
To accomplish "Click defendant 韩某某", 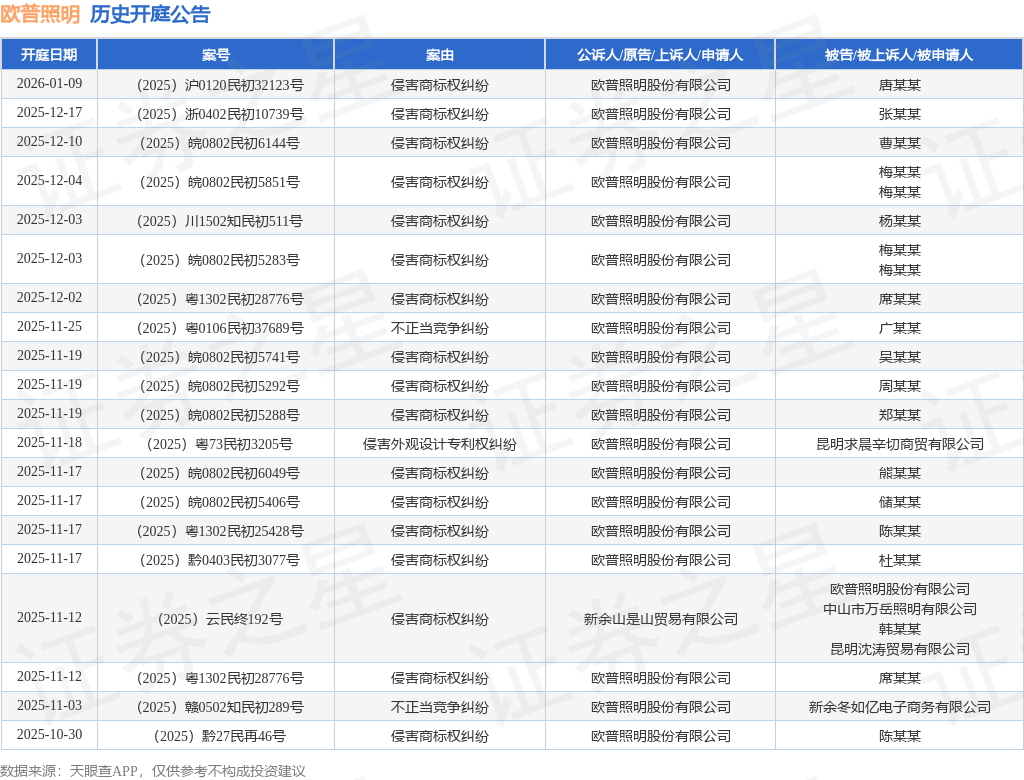I will (x=899, y=629).
